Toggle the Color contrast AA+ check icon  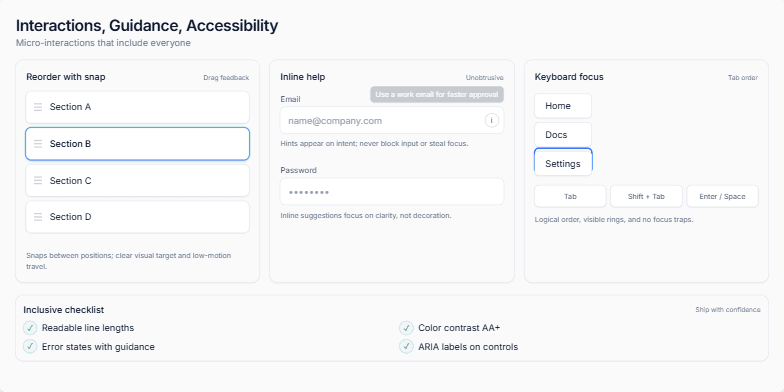click(x=406, y=328)
